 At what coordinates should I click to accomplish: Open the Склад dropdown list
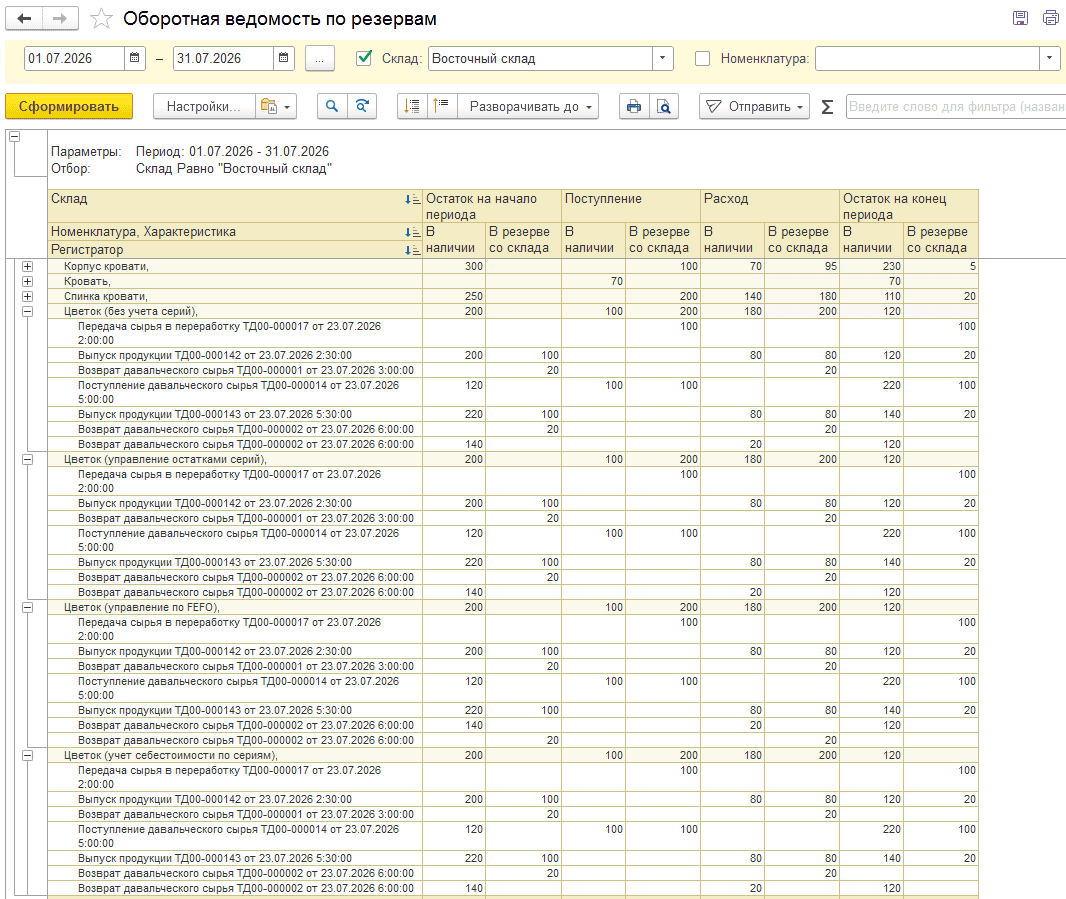pos(662,58)
